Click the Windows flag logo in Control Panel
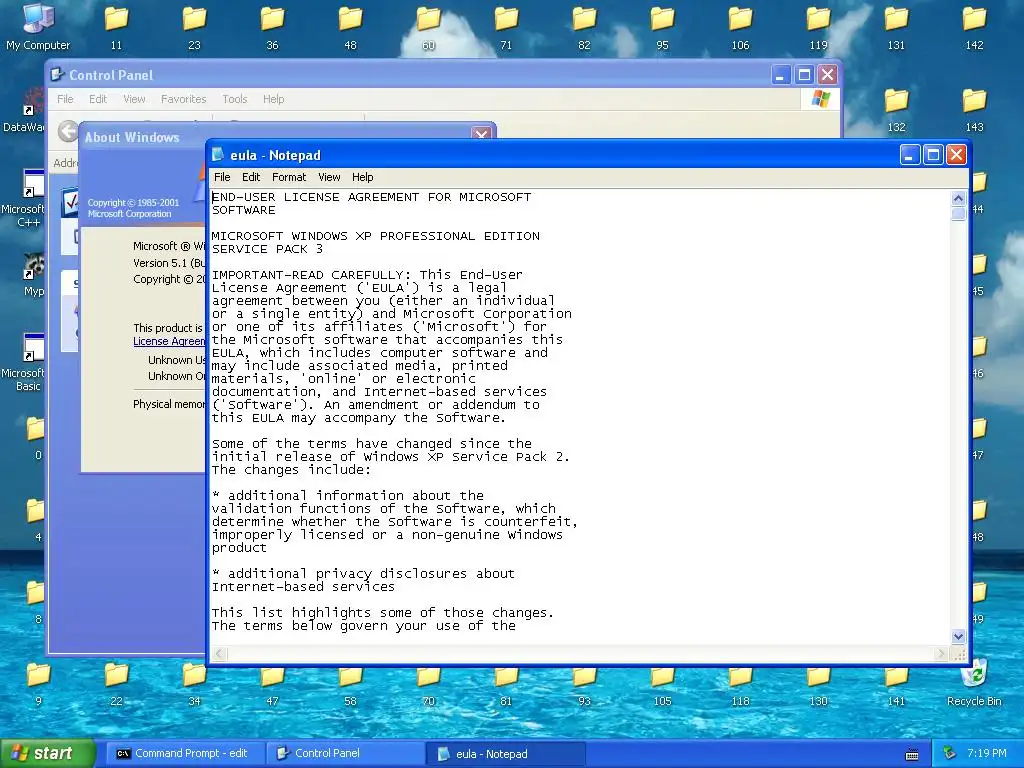The image size is (1024, 768). point(820,99)
